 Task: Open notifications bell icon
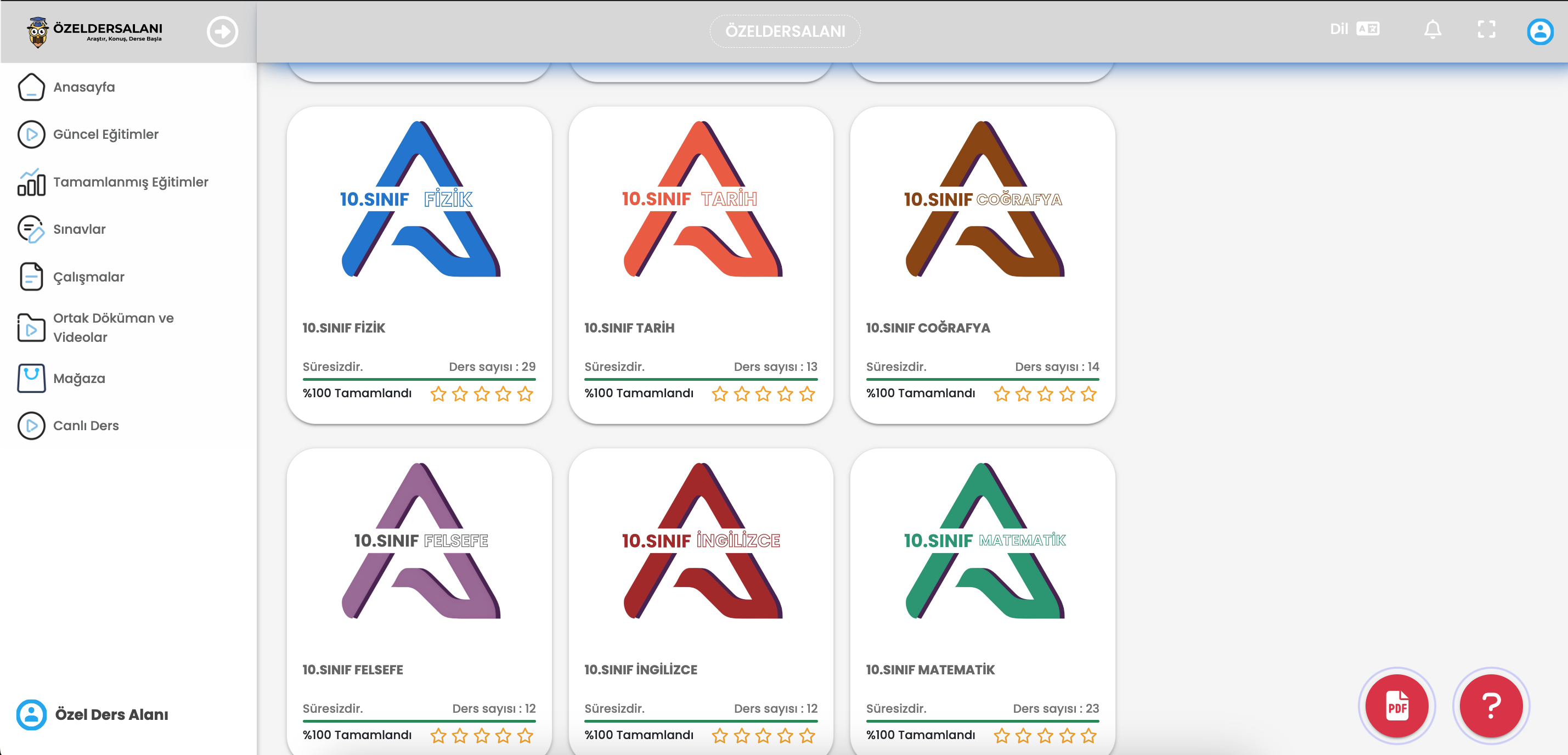tap(1432, 29)
